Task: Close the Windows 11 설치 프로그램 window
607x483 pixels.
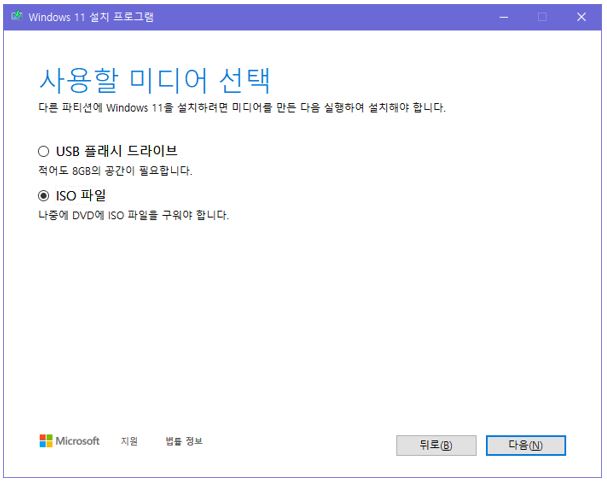Action: tap(581, 17)
